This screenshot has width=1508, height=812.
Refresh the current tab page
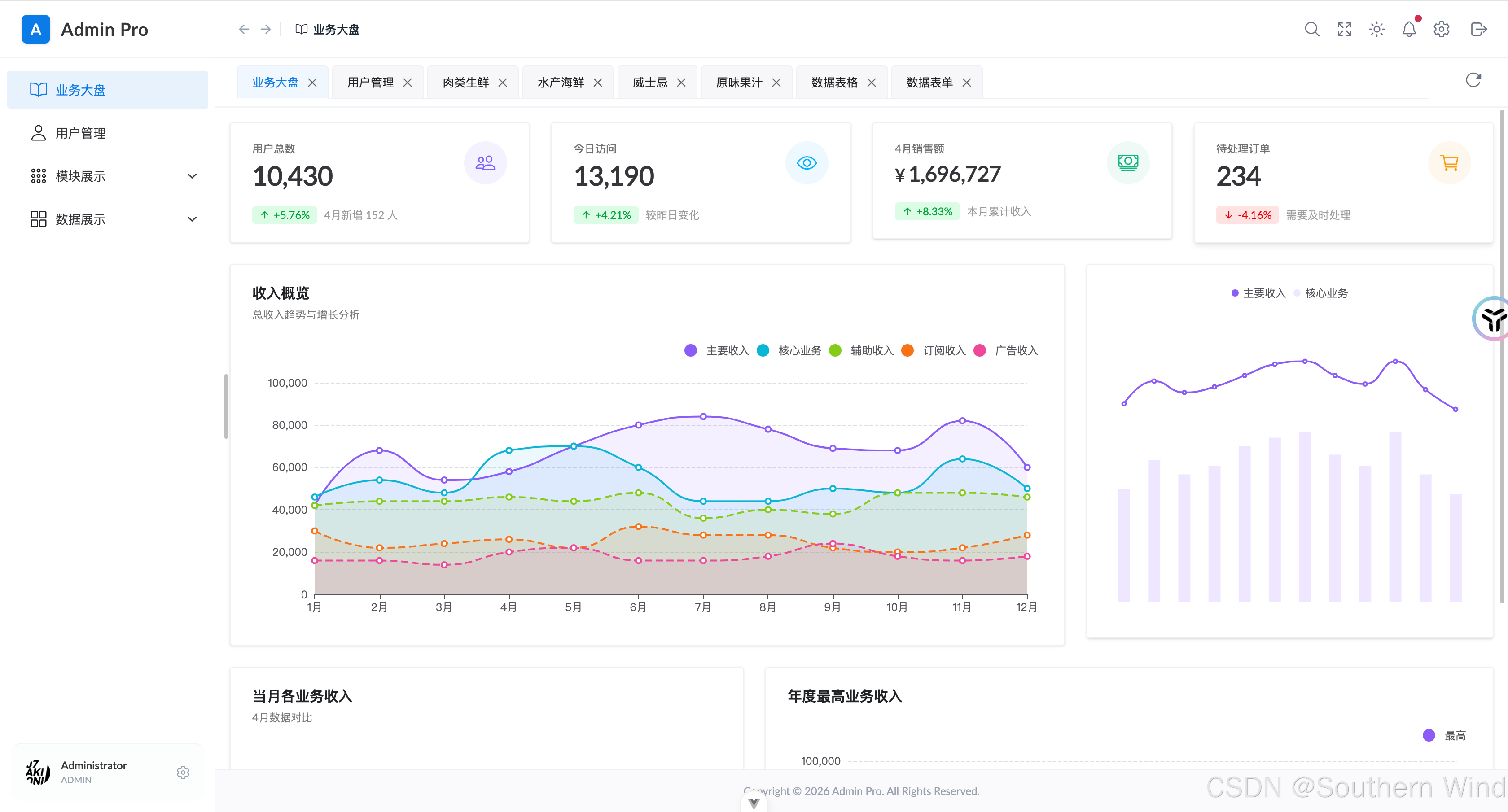pos(1473,80)
